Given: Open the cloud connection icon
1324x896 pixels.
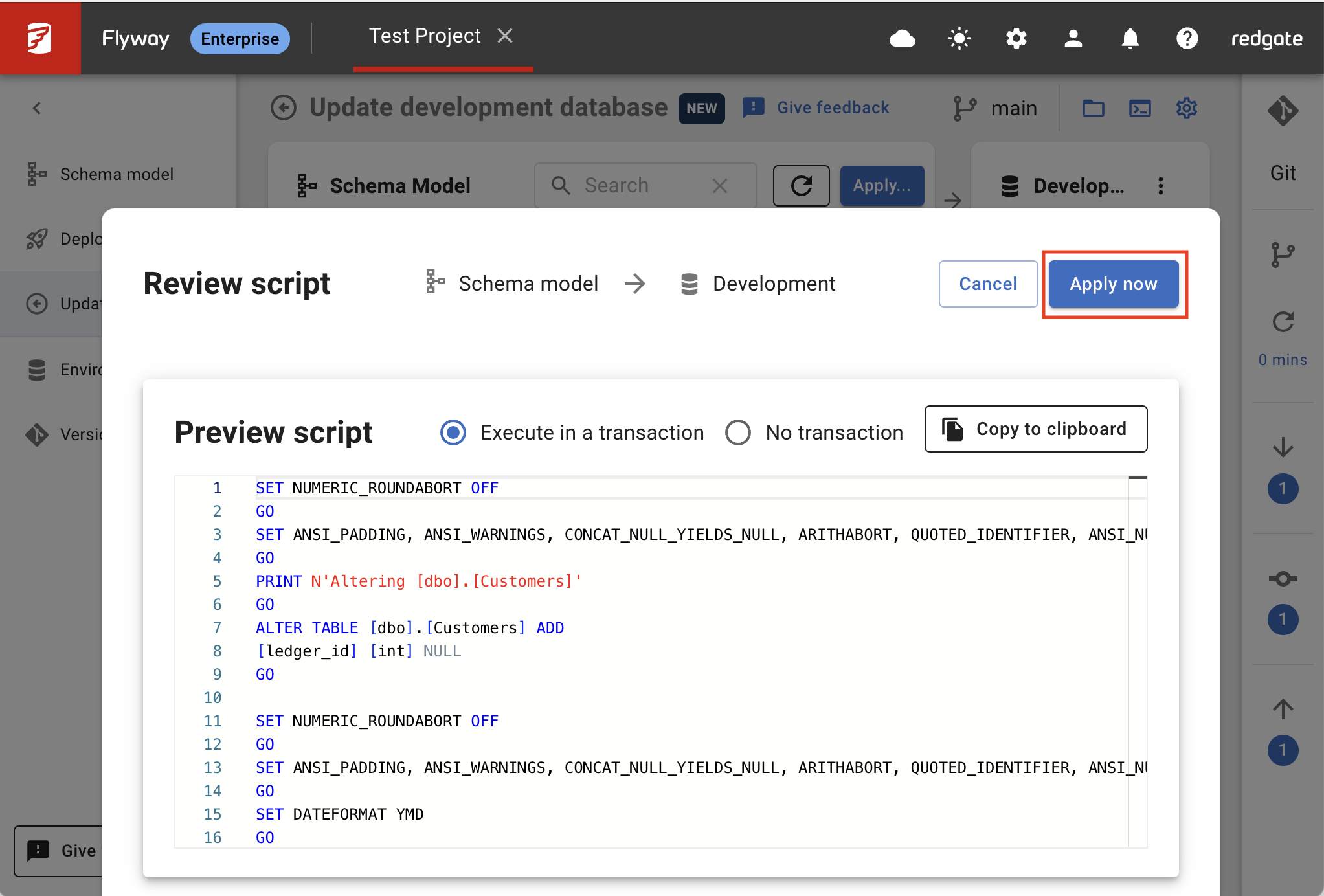Looking at the screenshot, I should 902,39.
